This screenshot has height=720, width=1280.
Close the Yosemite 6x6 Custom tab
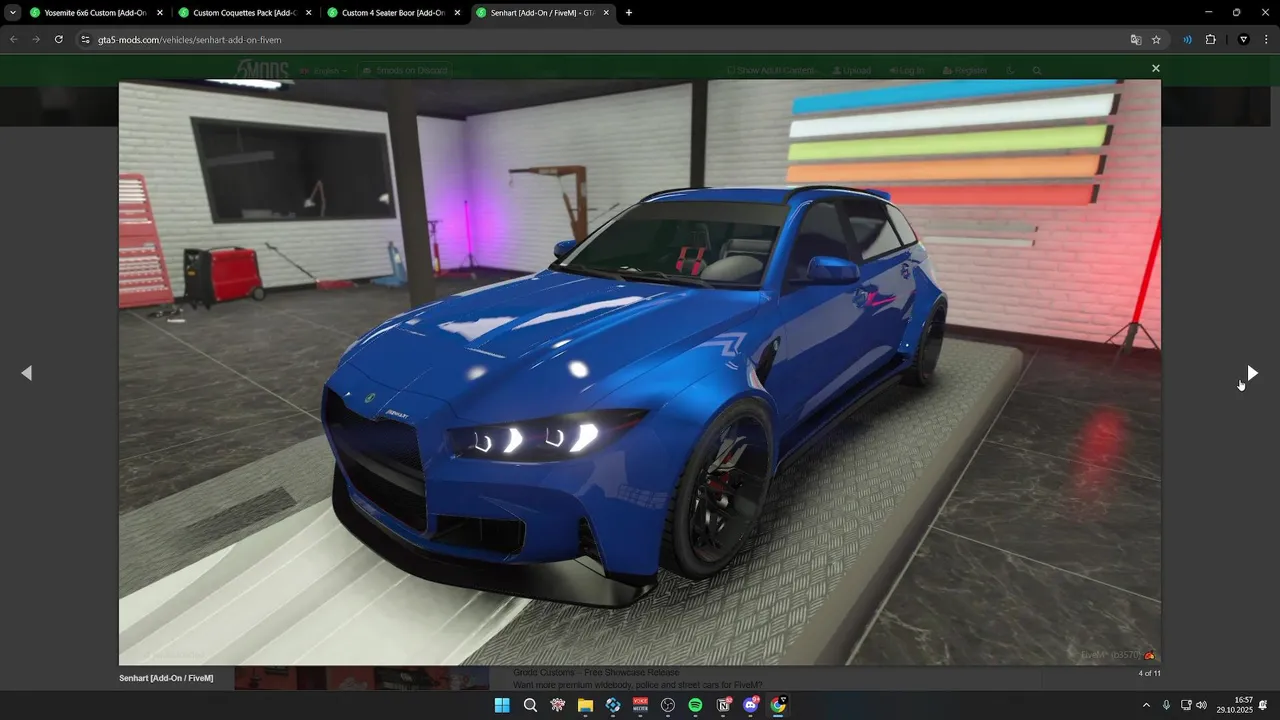pyautogui.click(x=160, y=13)
